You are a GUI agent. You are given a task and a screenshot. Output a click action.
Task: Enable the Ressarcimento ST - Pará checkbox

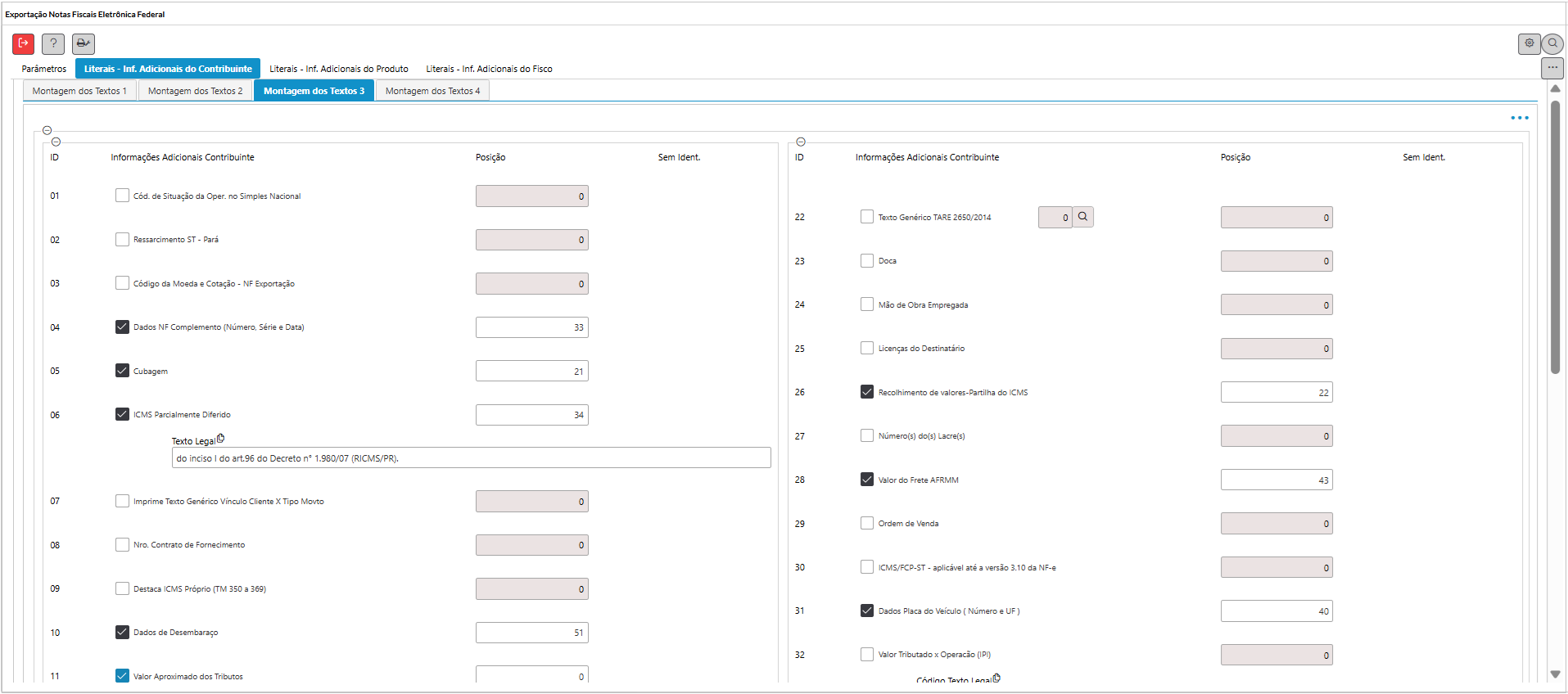pos(122,240)
